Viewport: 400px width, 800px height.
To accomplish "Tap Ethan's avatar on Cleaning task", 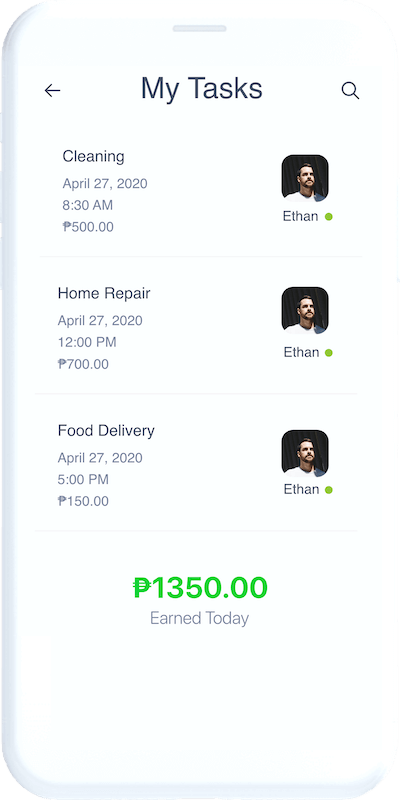I will pyautogui.click(x=305, y=178).
